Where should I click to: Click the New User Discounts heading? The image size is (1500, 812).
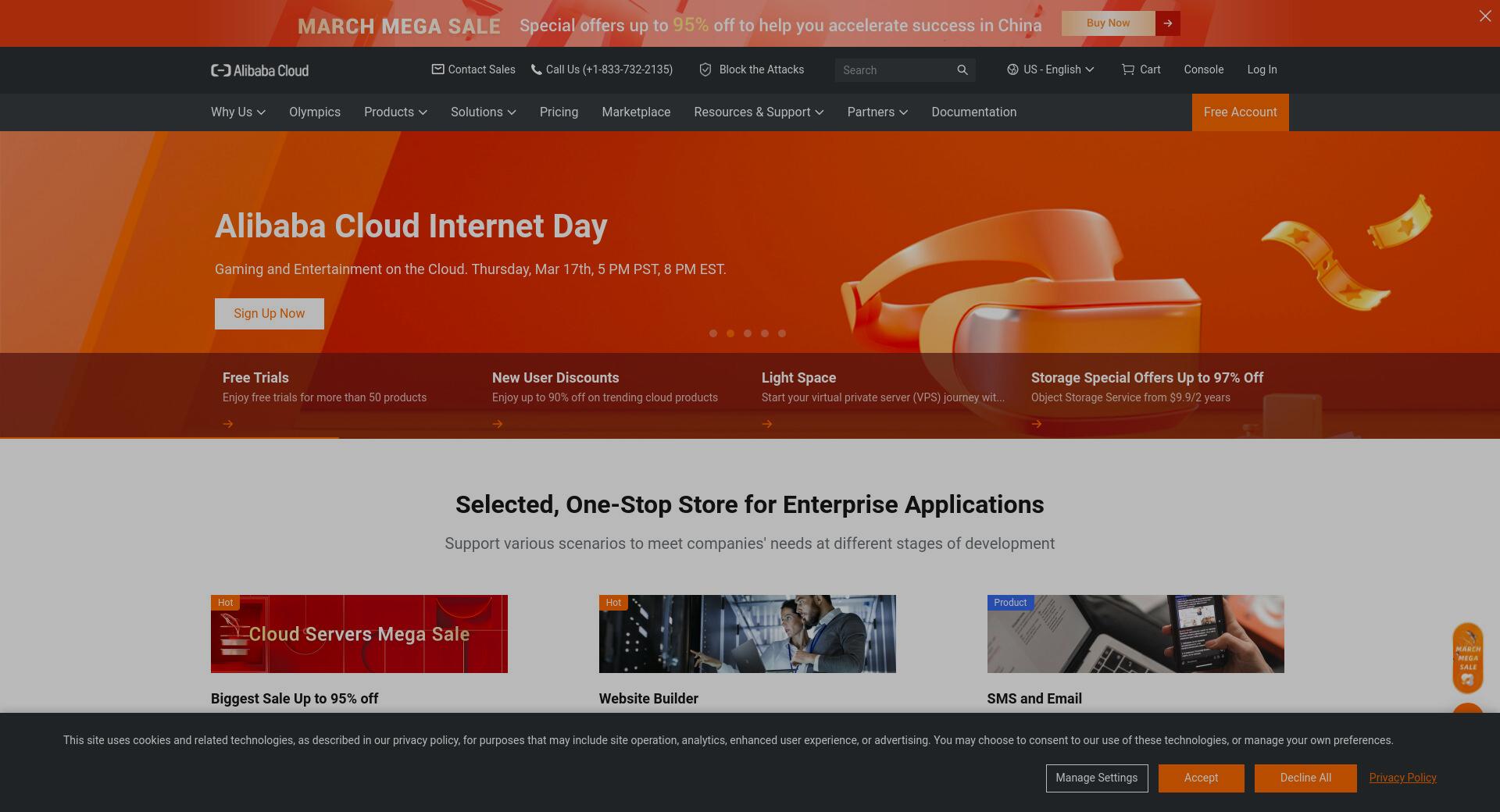[x=555, y=378]
